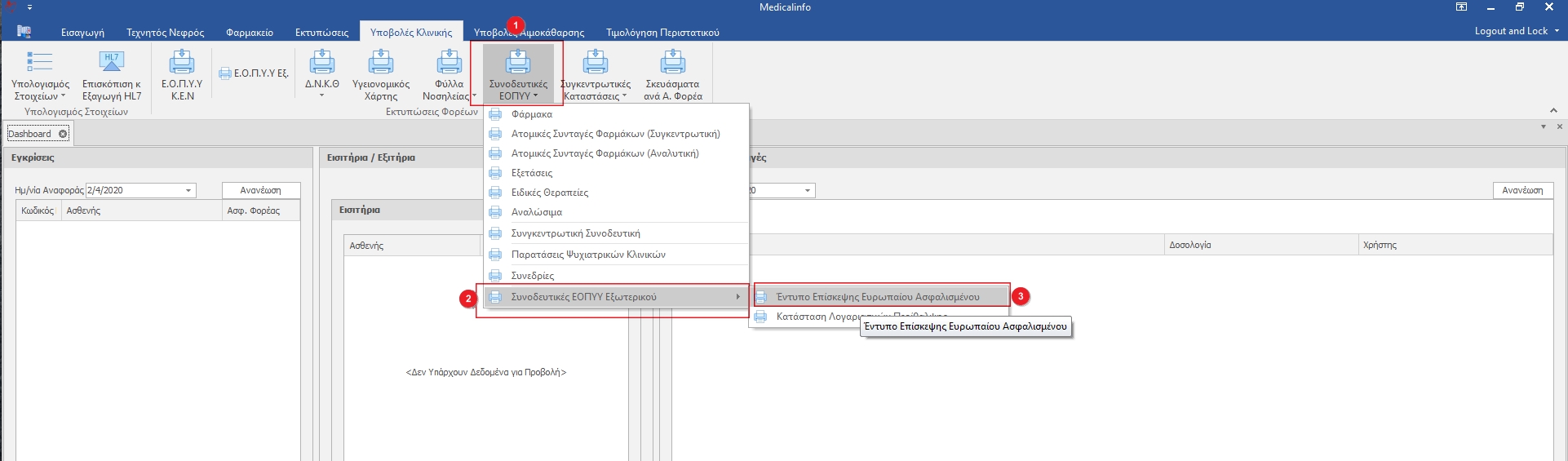Choose Φάρμακα from the dropdown menu
Screen dimensions: 1568x461
tap(532, 114)
